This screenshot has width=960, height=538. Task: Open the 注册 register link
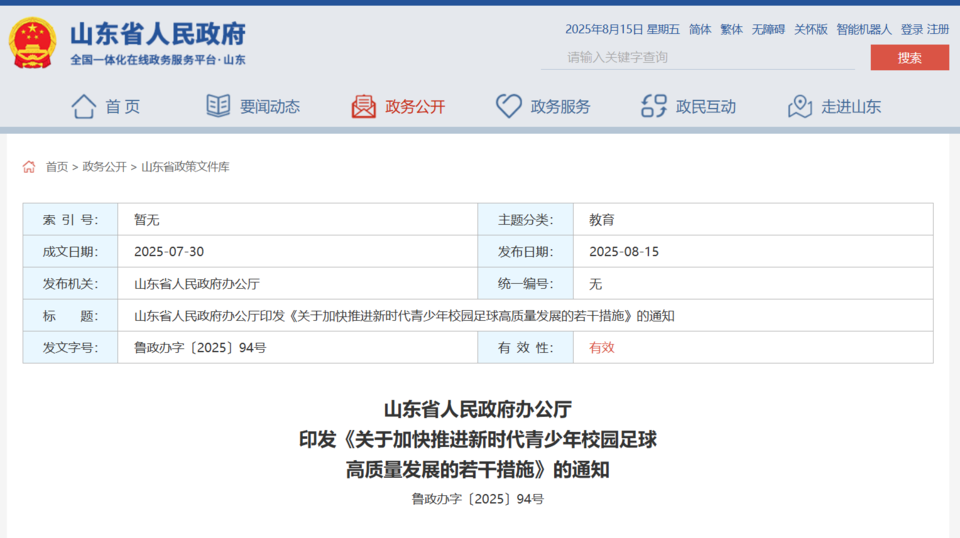click(938, 29)
